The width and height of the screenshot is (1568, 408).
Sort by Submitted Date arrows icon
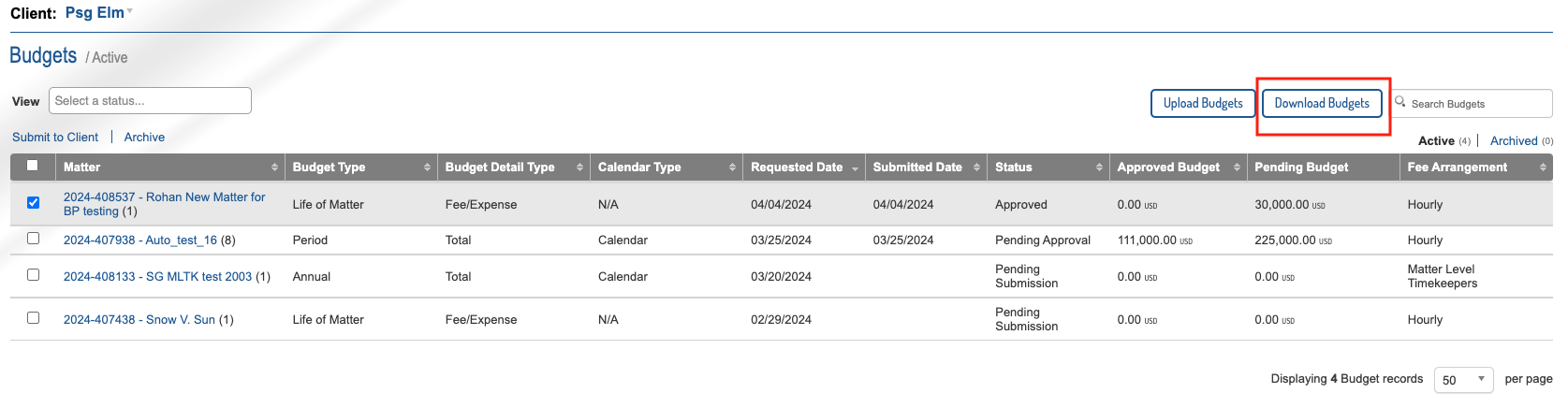(976, 168)
